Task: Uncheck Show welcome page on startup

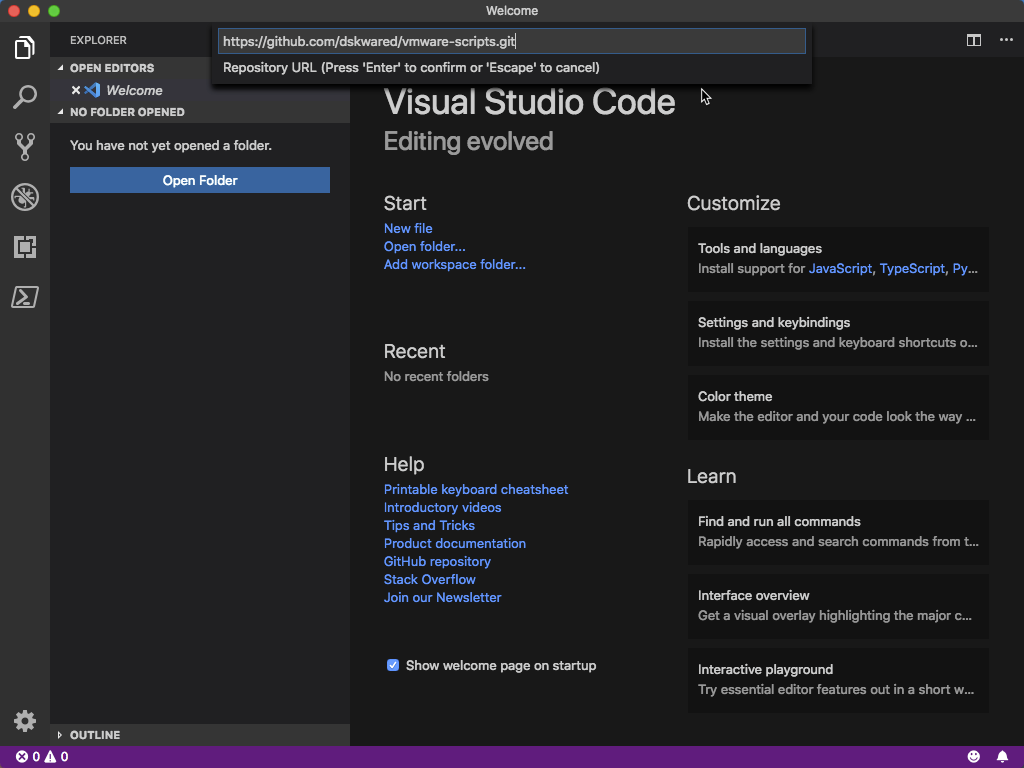Action: 393,665
